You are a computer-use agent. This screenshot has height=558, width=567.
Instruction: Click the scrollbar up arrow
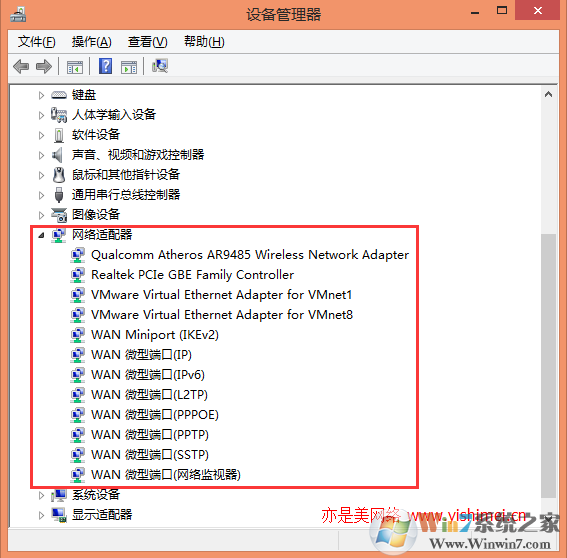click(x=548, y=95)
